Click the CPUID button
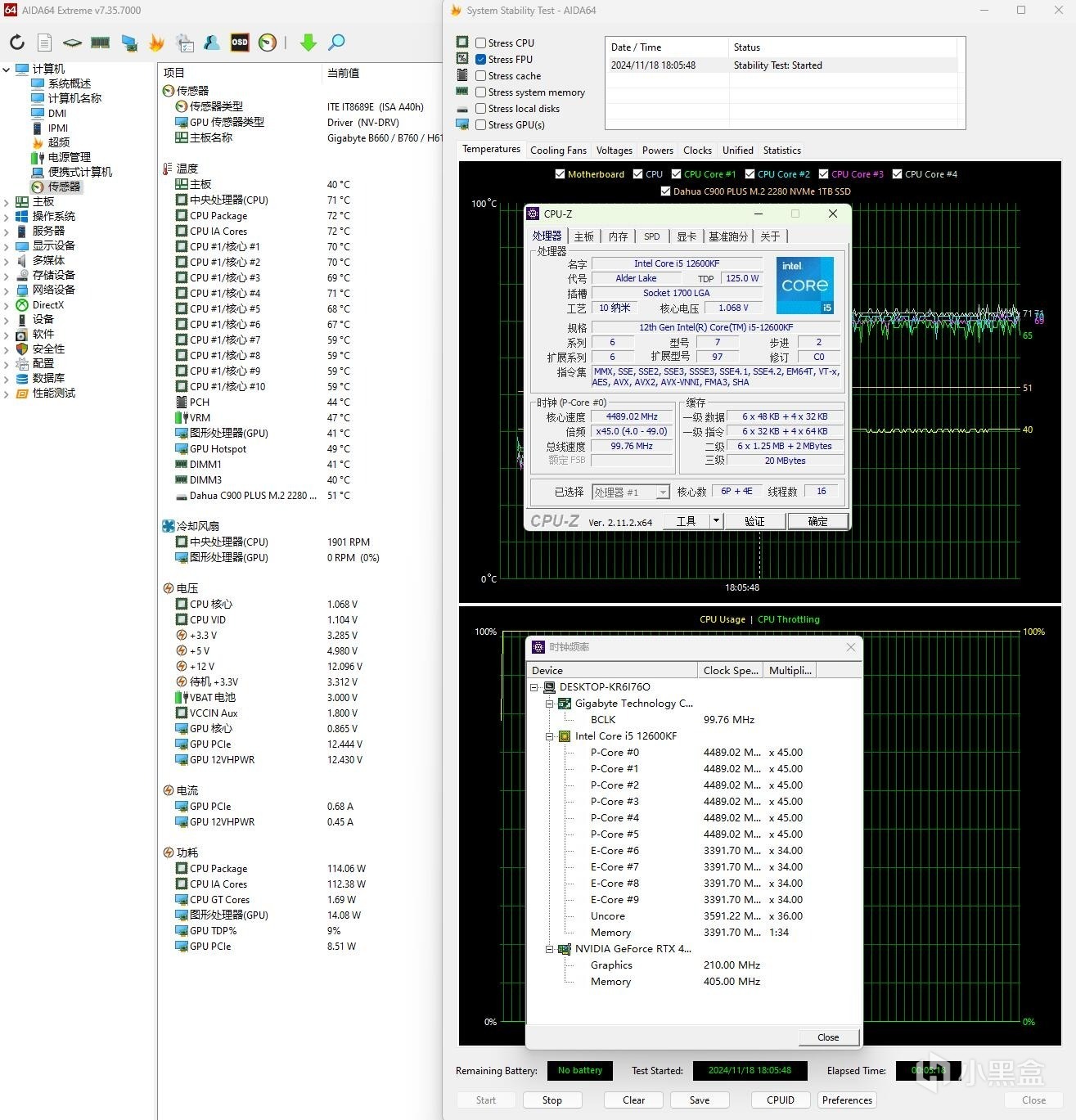This screenshot has height=1120, width=1076. click(x=780, y=1100)
